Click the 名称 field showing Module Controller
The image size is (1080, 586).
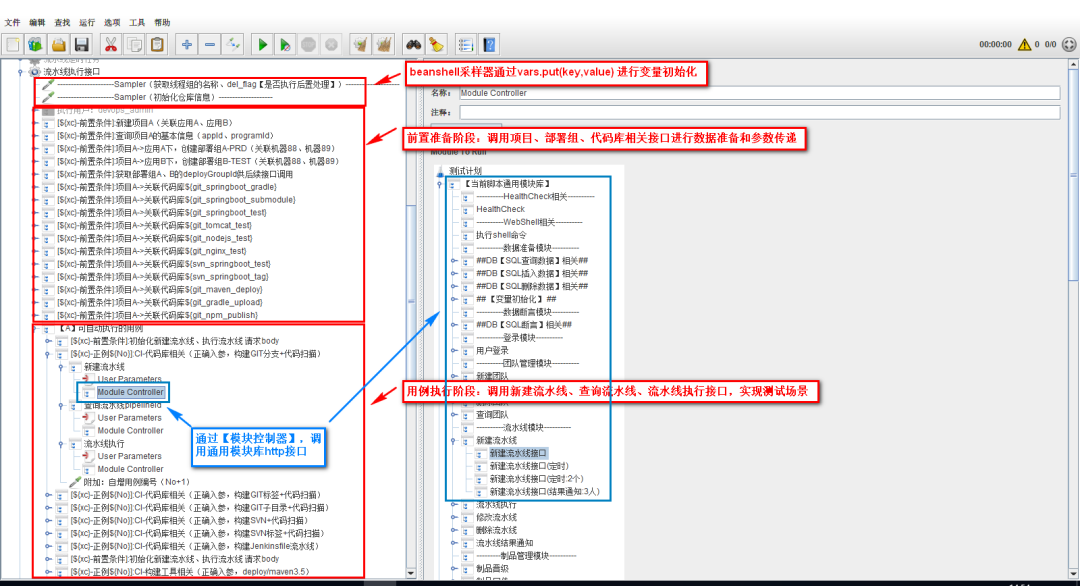tap(700, 93)
